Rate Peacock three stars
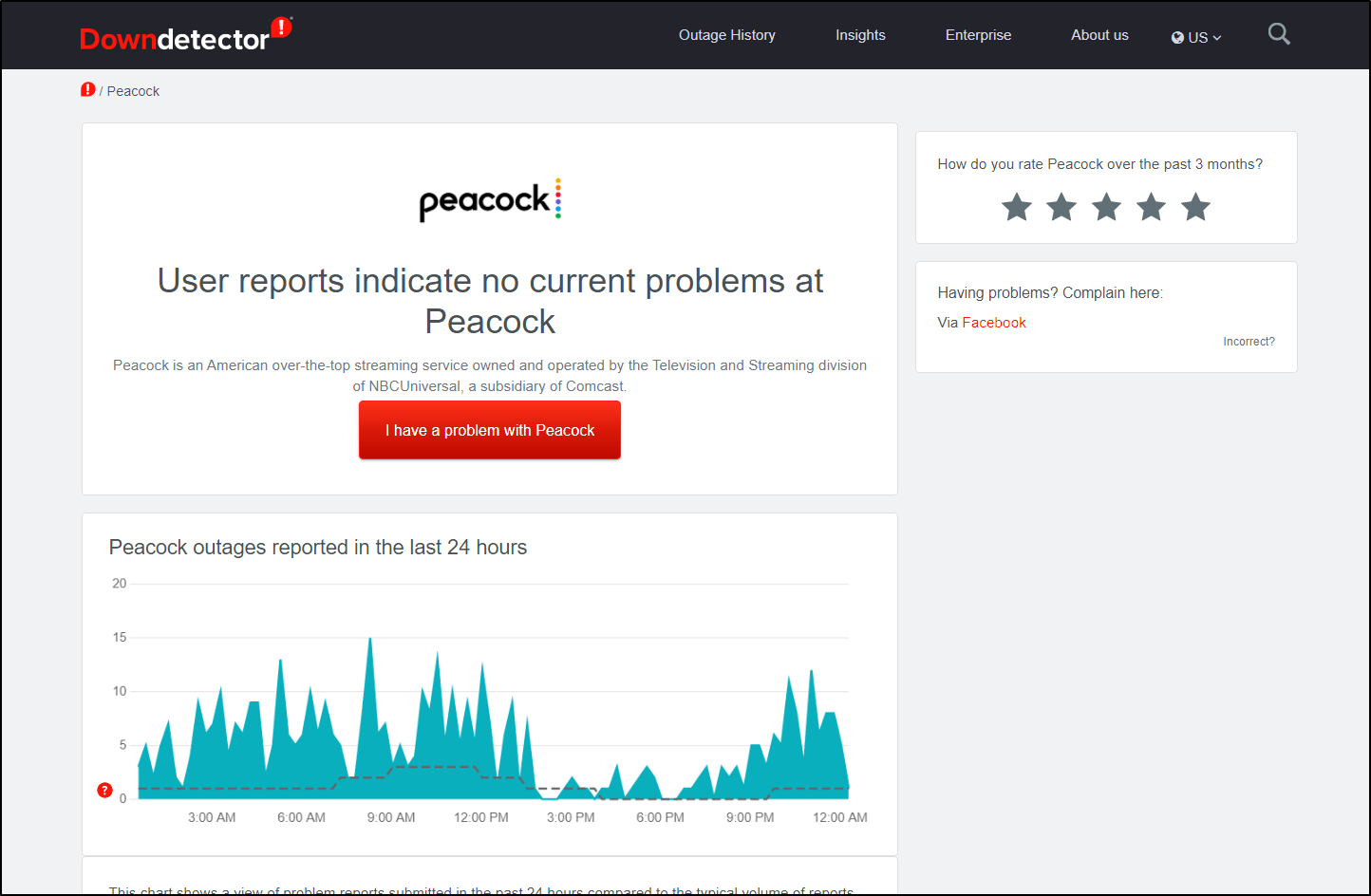The height and width of the screenshot is (896, 1371). [x=1106, y=207]
